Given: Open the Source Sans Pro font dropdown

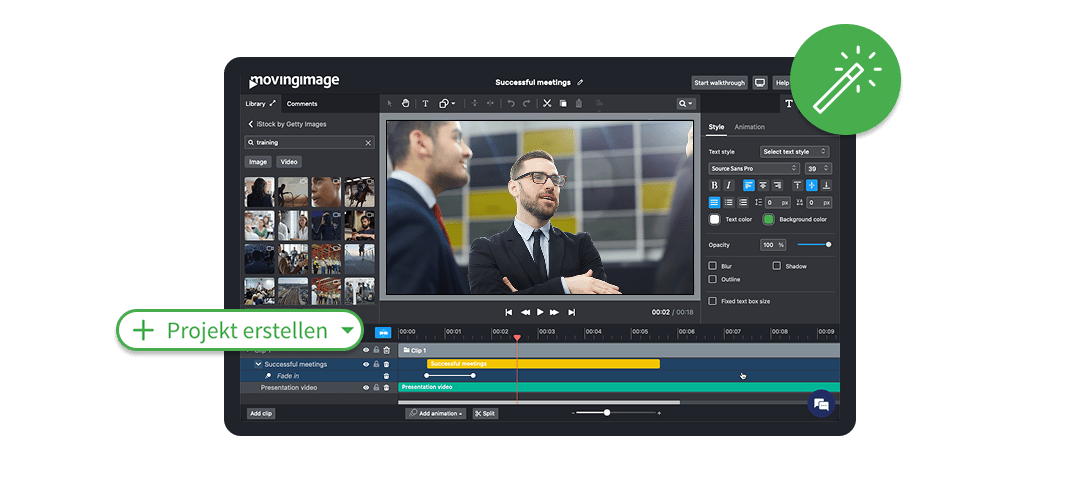Looking at the screenshot, I should coord(754,168).
